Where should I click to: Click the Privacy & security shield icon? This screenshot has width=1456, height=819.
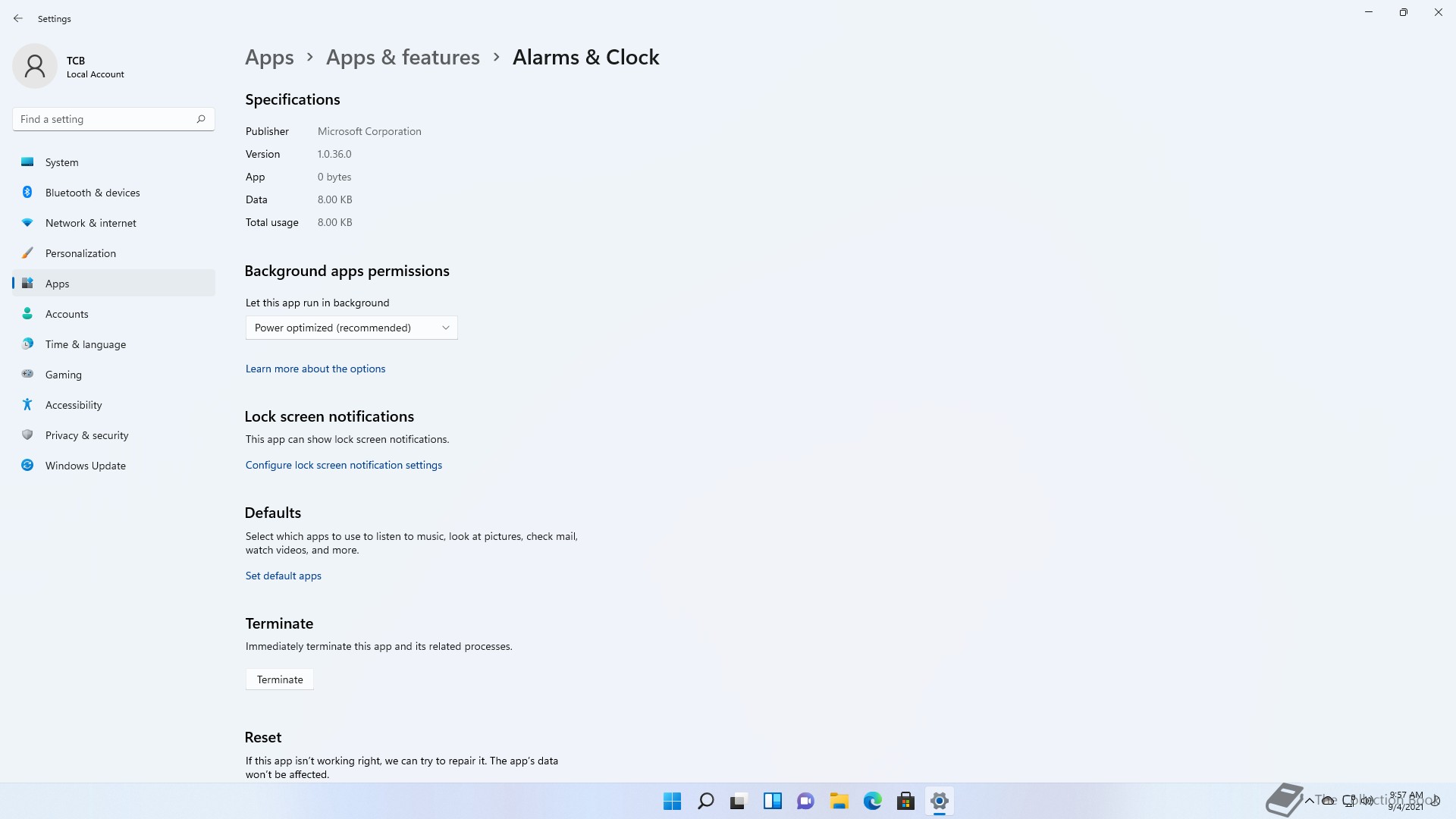(x=27, y=435)
